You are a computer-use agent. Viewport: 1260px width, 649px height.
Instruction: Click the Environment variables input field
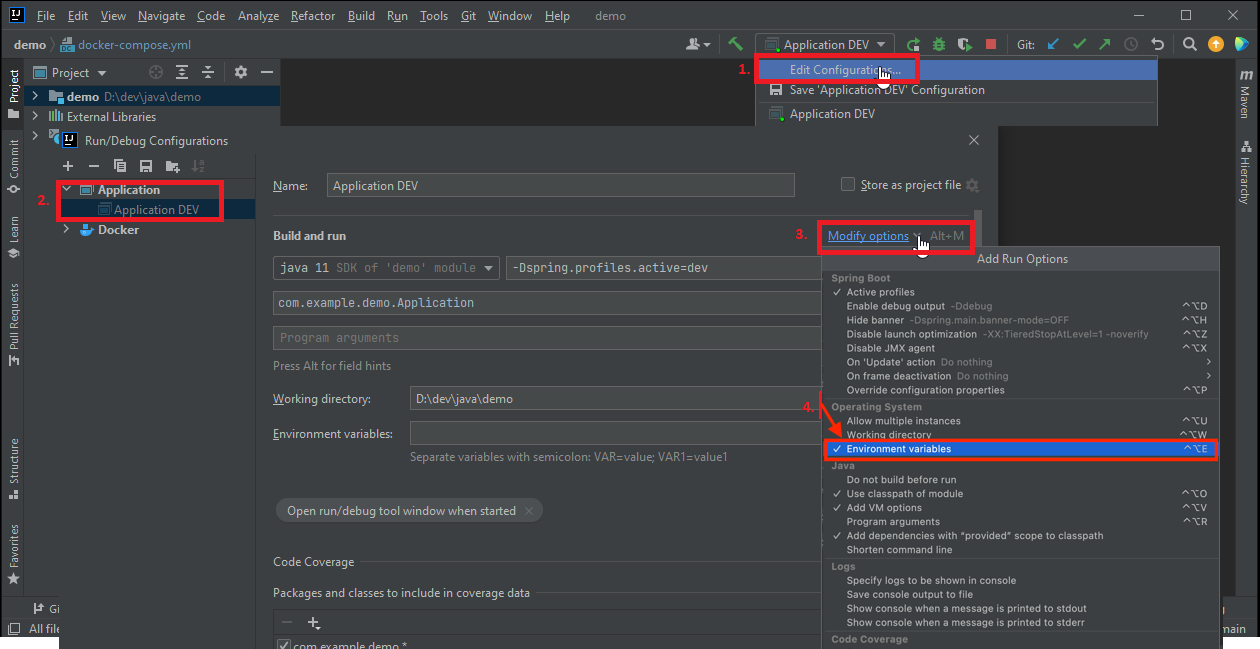(616, 434)
